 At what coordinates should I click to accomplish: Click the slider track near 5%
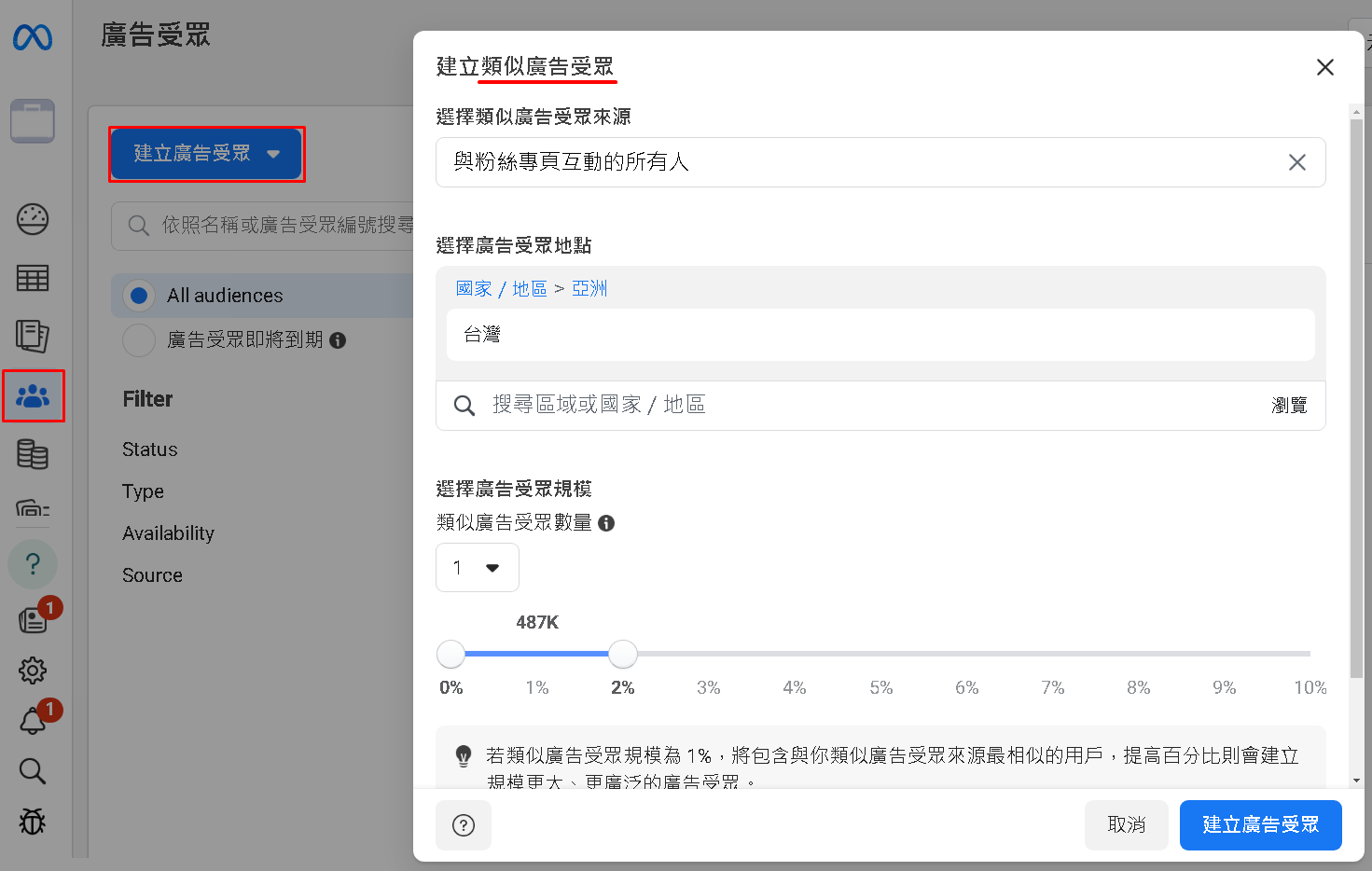[880, 655]
